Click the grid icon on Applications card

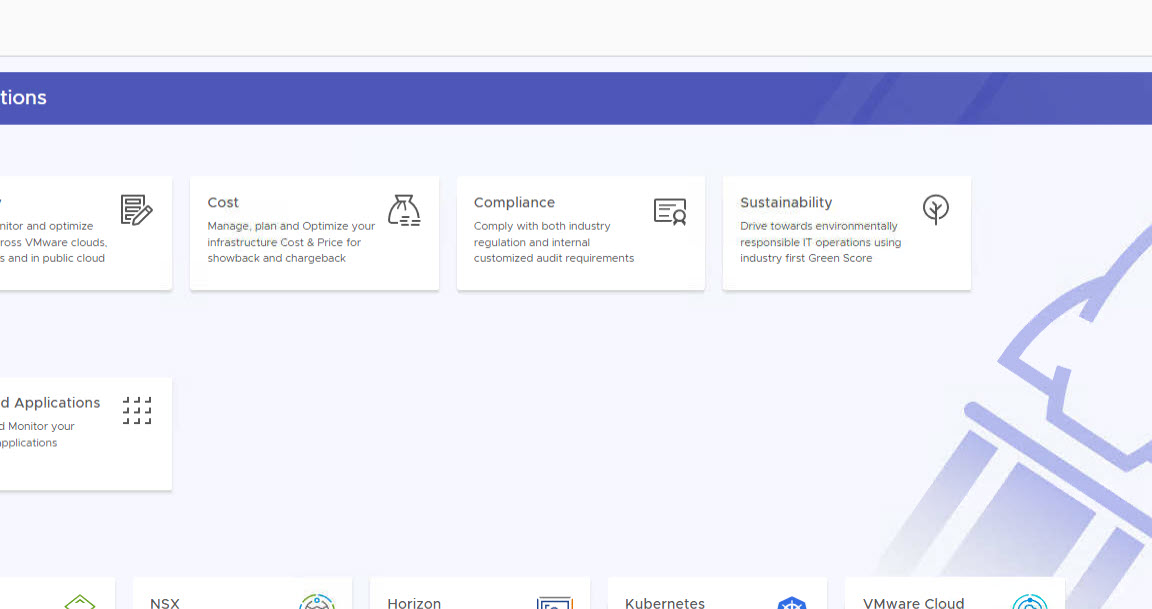coord(137,410)
